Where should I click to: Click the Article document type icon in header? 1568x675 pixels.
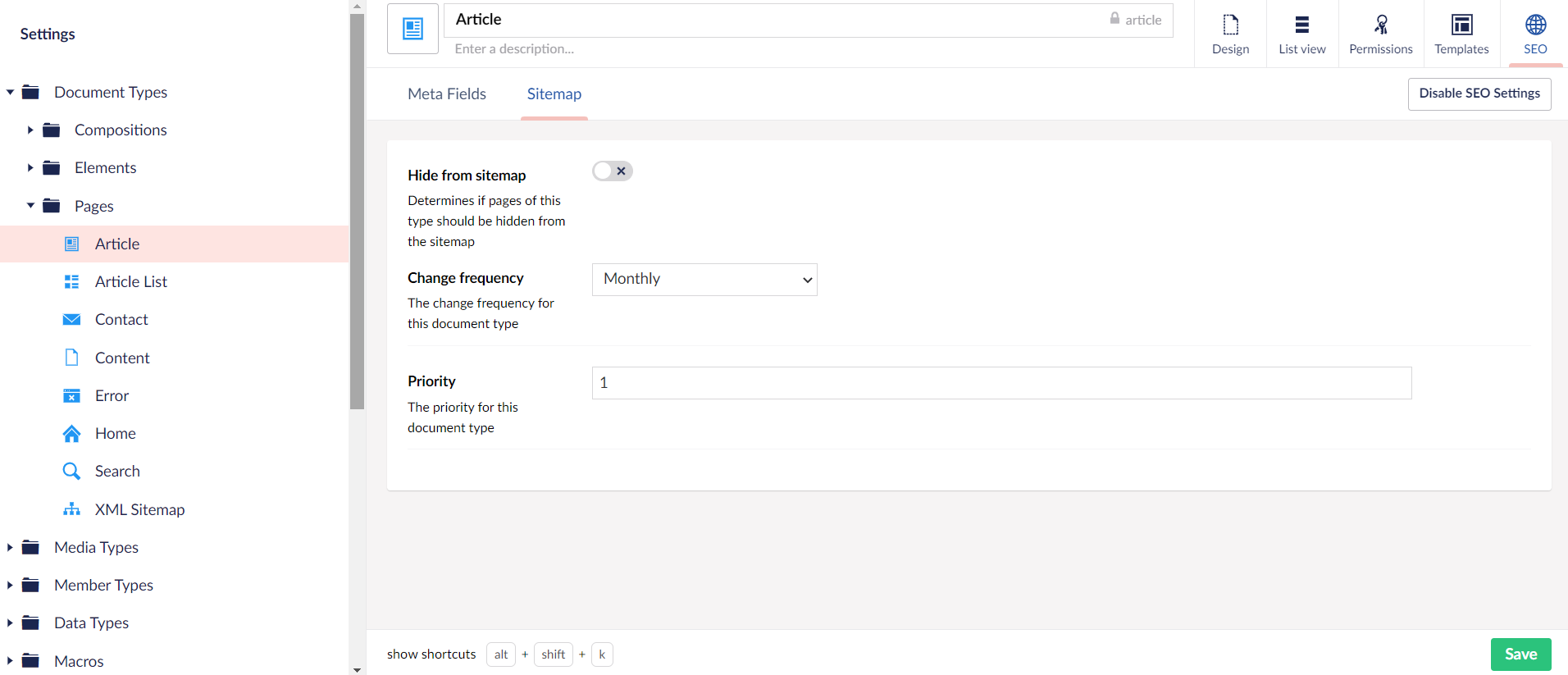[413, 29]
